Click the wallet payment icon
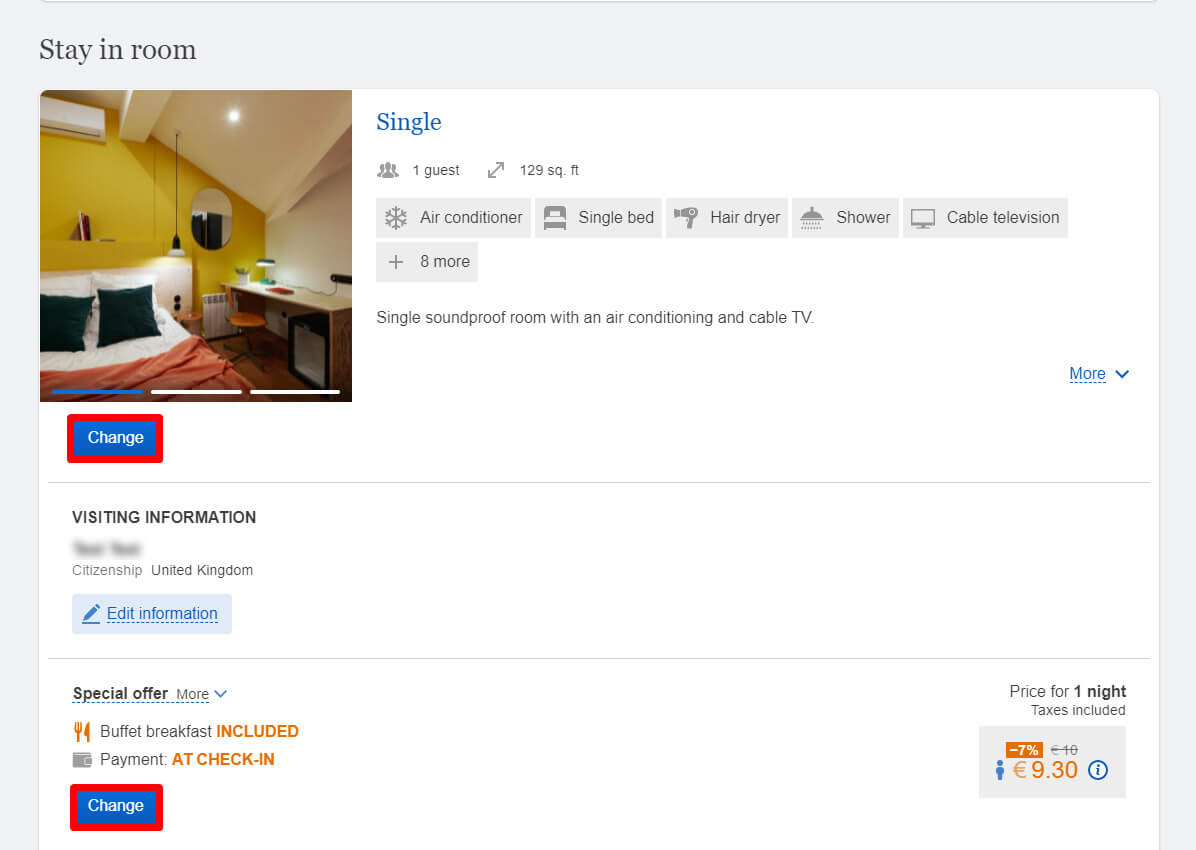Viewport: 1196px width, 850px height. tap(82, 760)
